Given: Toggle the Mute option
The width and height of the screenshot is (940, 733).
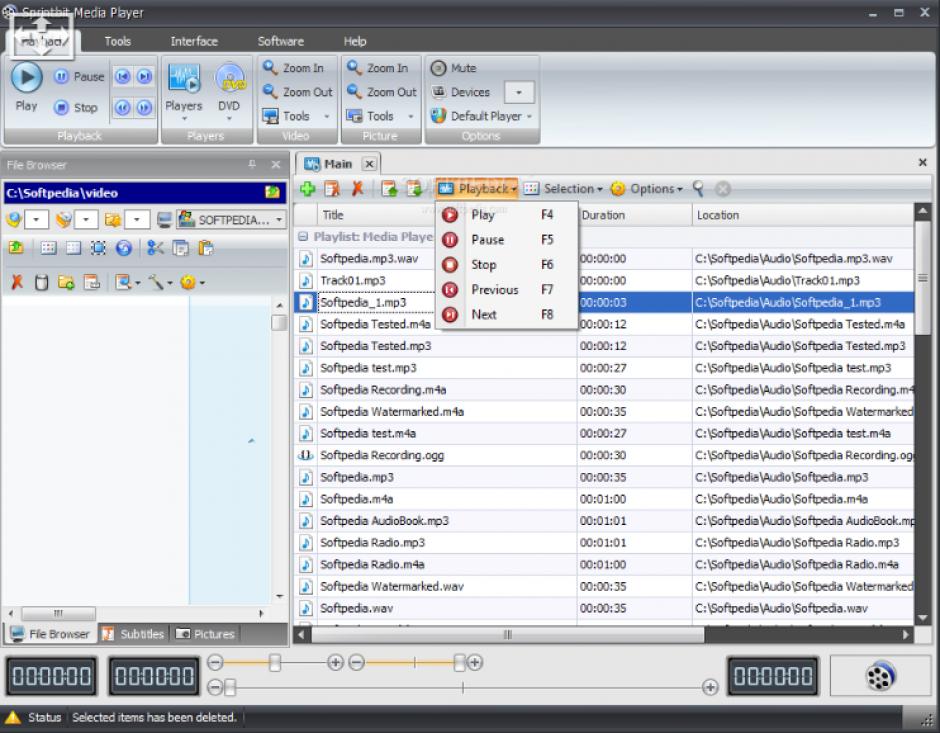Looking at the screenshot, I should point(453,68).
